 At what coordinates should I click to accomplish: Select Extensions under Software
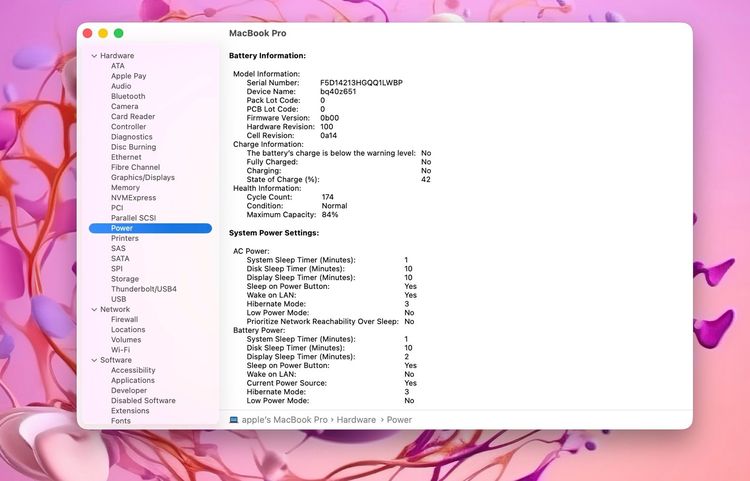(x=130, y=411)
